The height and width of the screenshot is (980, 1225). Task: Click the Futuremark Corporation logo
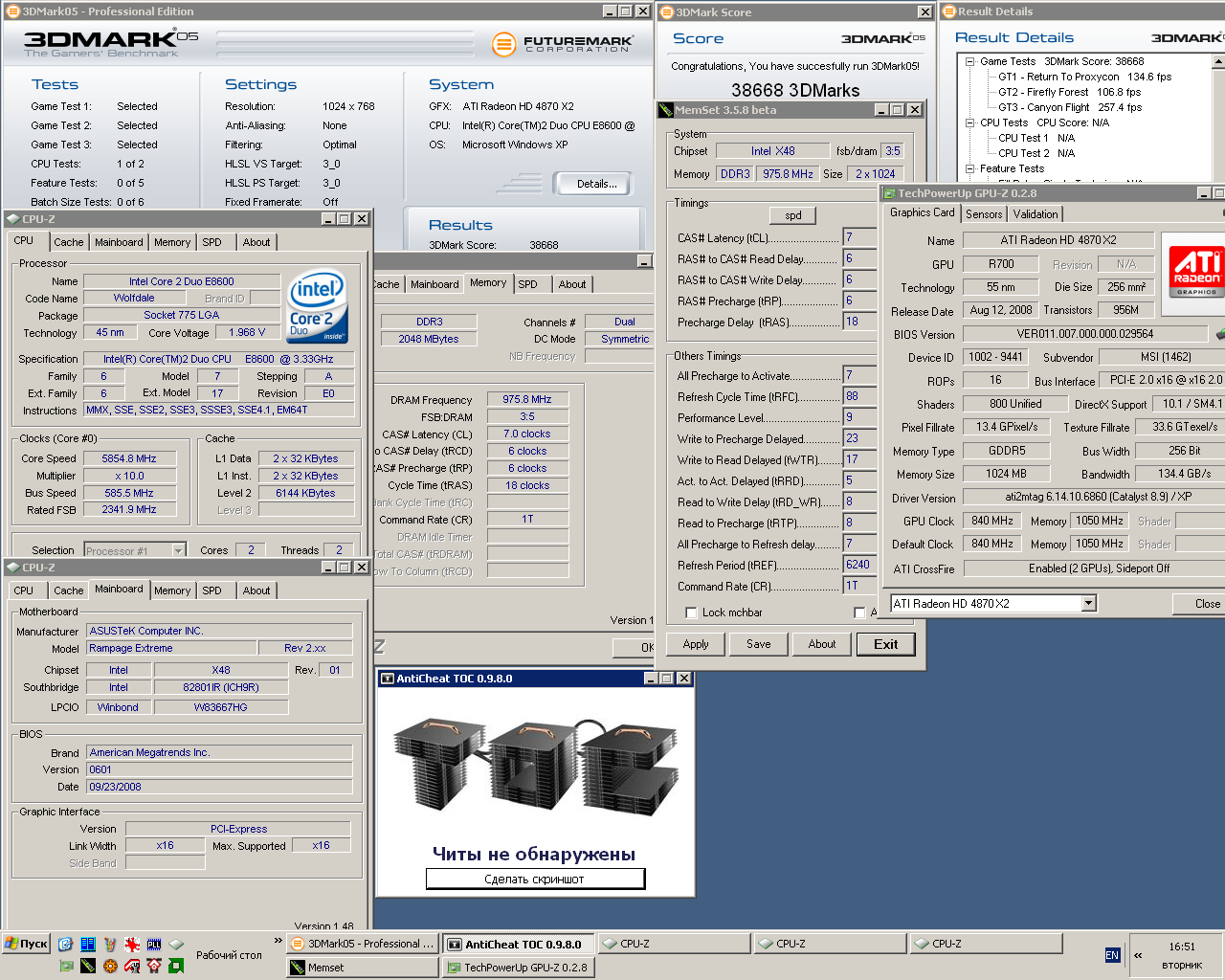[x=562, y=44]
